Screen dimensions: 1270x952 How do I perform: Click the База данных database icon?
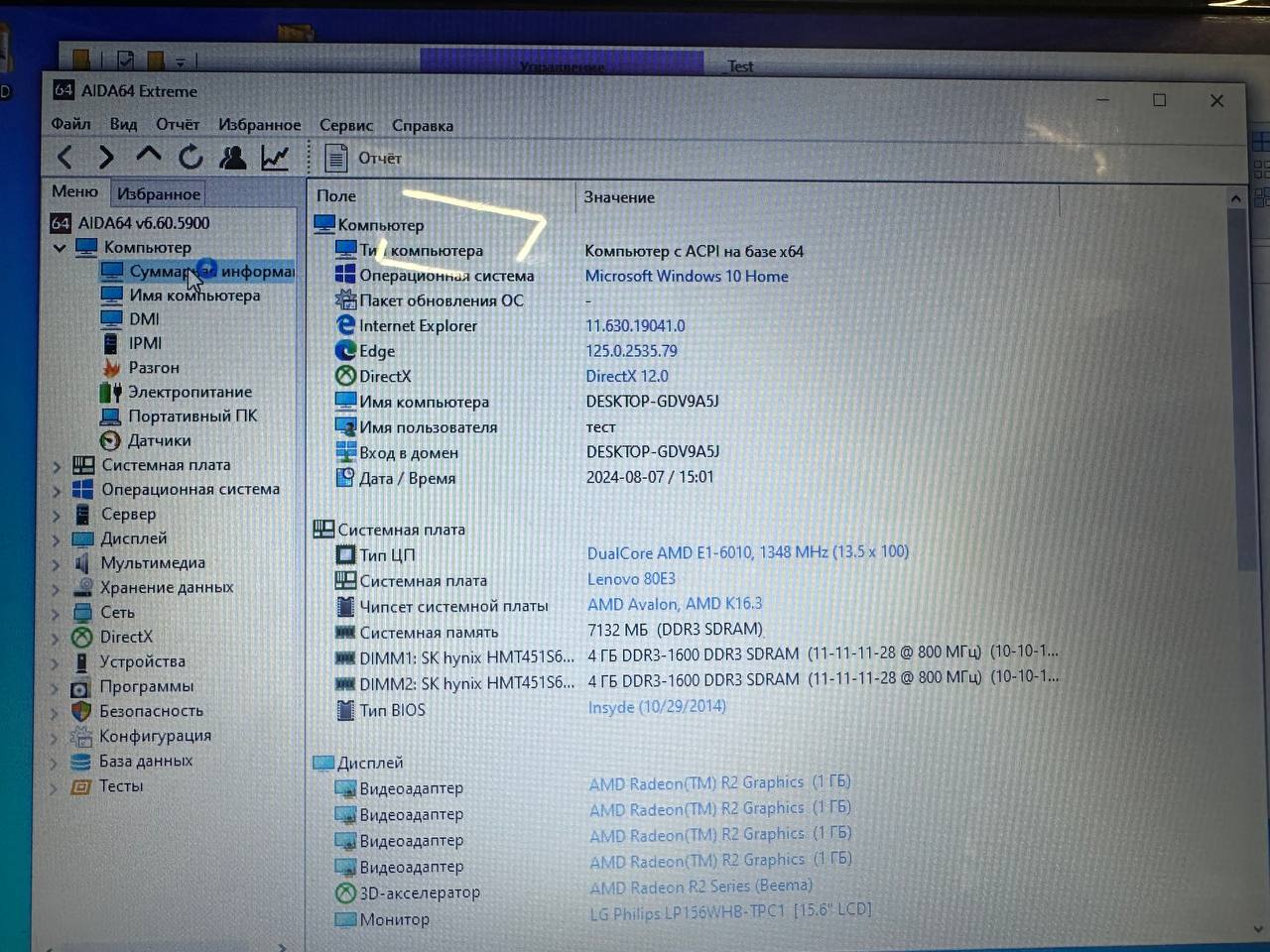coord(81,761)
